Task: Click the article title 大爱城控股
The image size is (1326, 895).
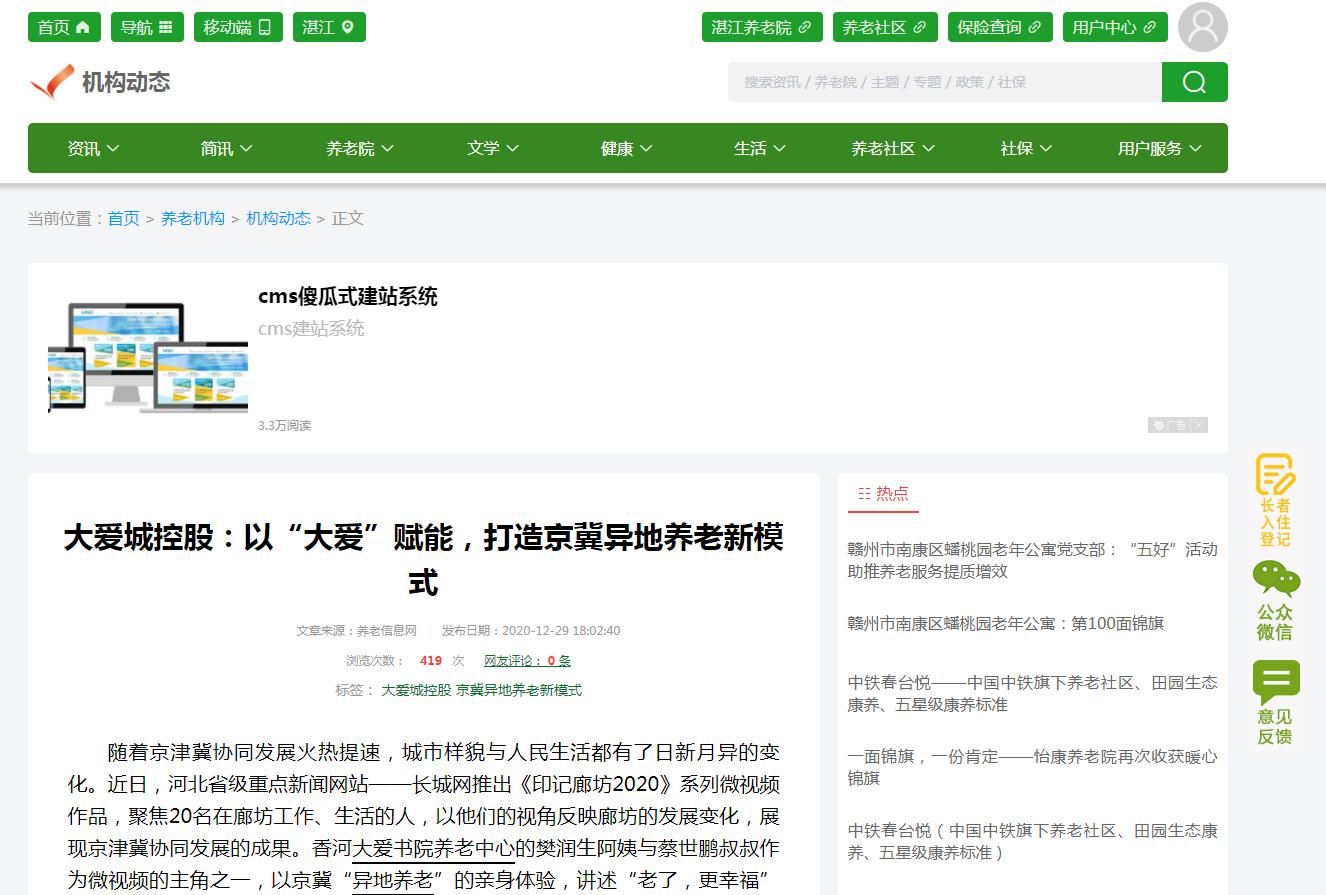Action: point(423,560)
